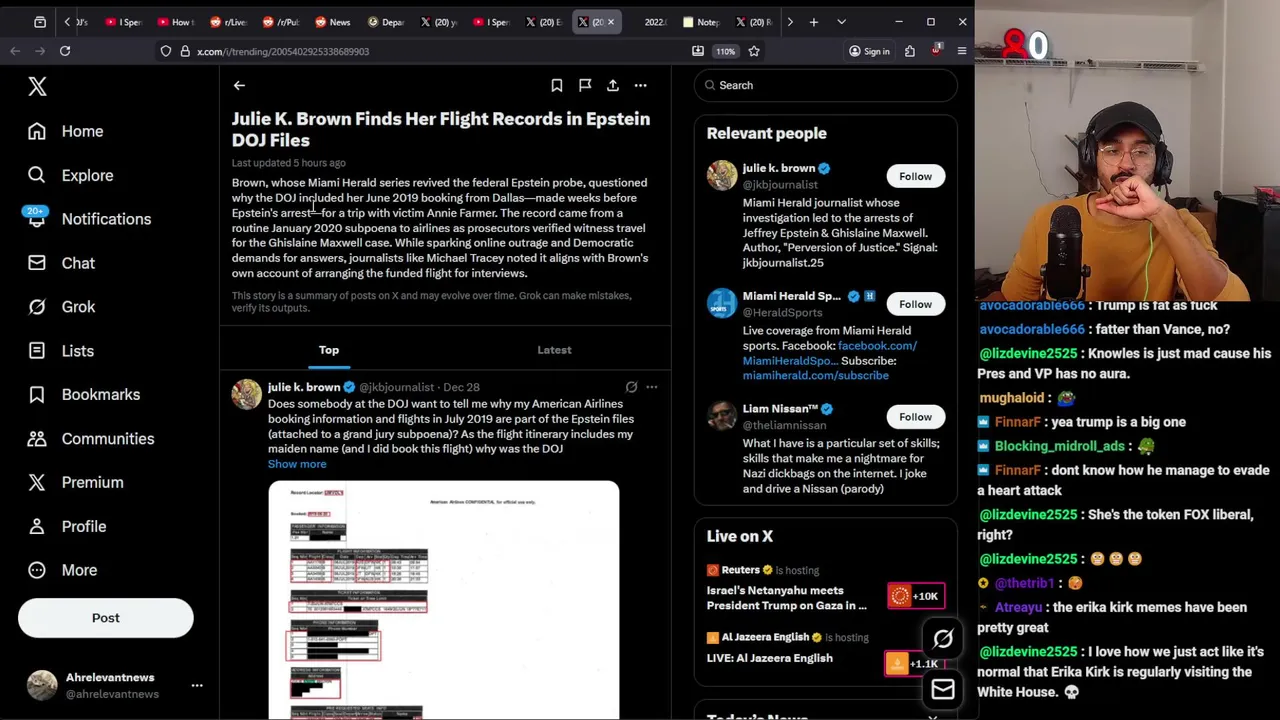Open the Lists icon in sidebar
The image size is (1280, 720).
click(37, 351)
